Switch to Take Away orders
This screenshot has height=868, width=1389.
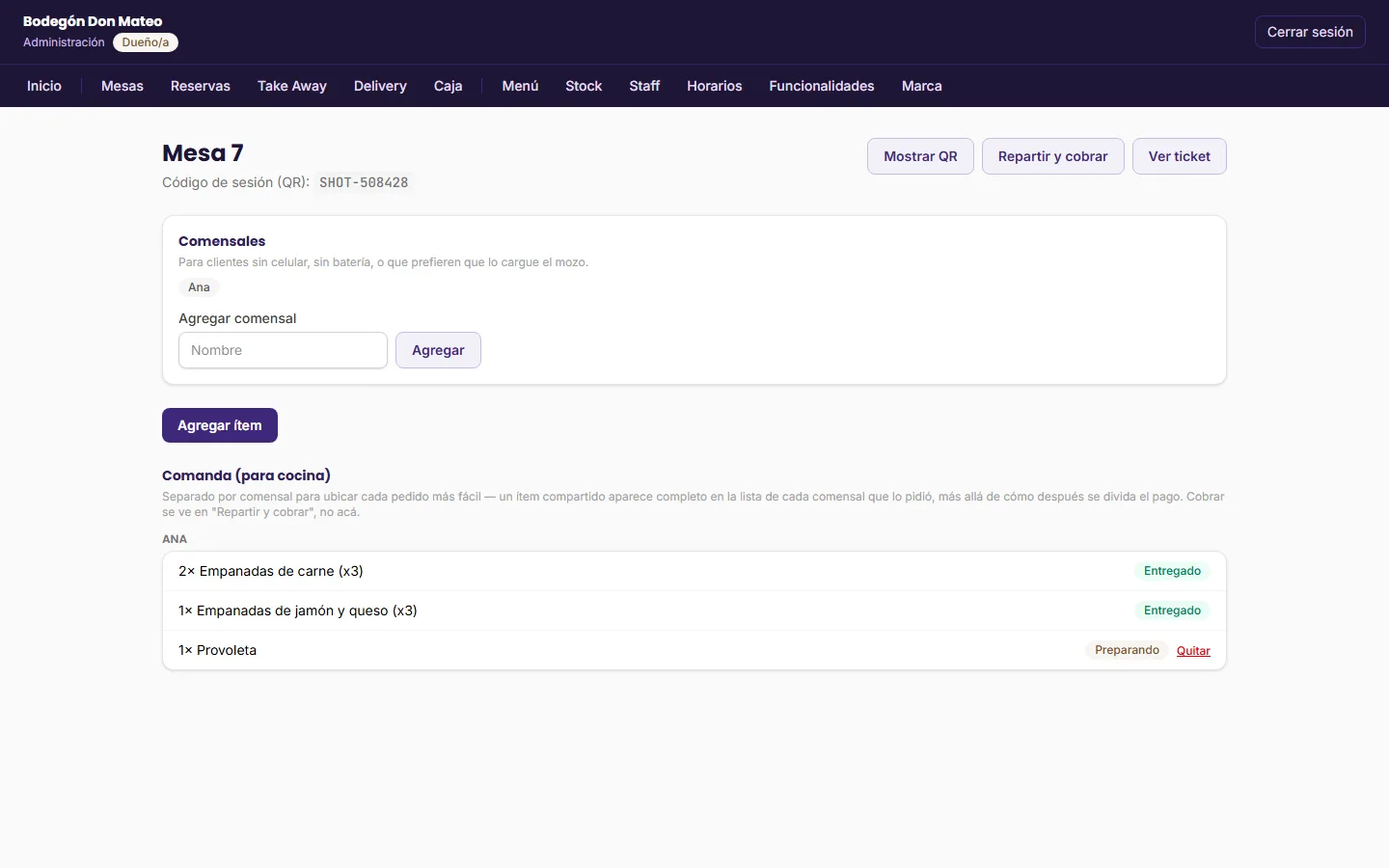tap(292, 86)
